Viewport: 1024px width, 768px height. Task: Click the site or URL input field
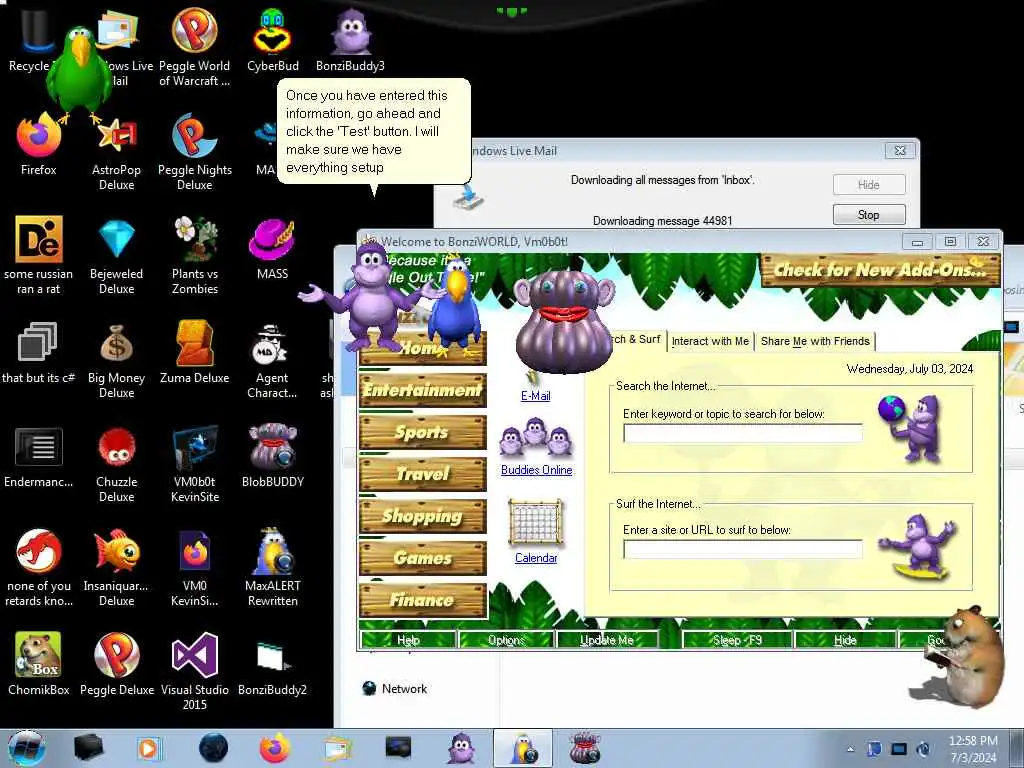pyautogui.click(x=743, y=549)
